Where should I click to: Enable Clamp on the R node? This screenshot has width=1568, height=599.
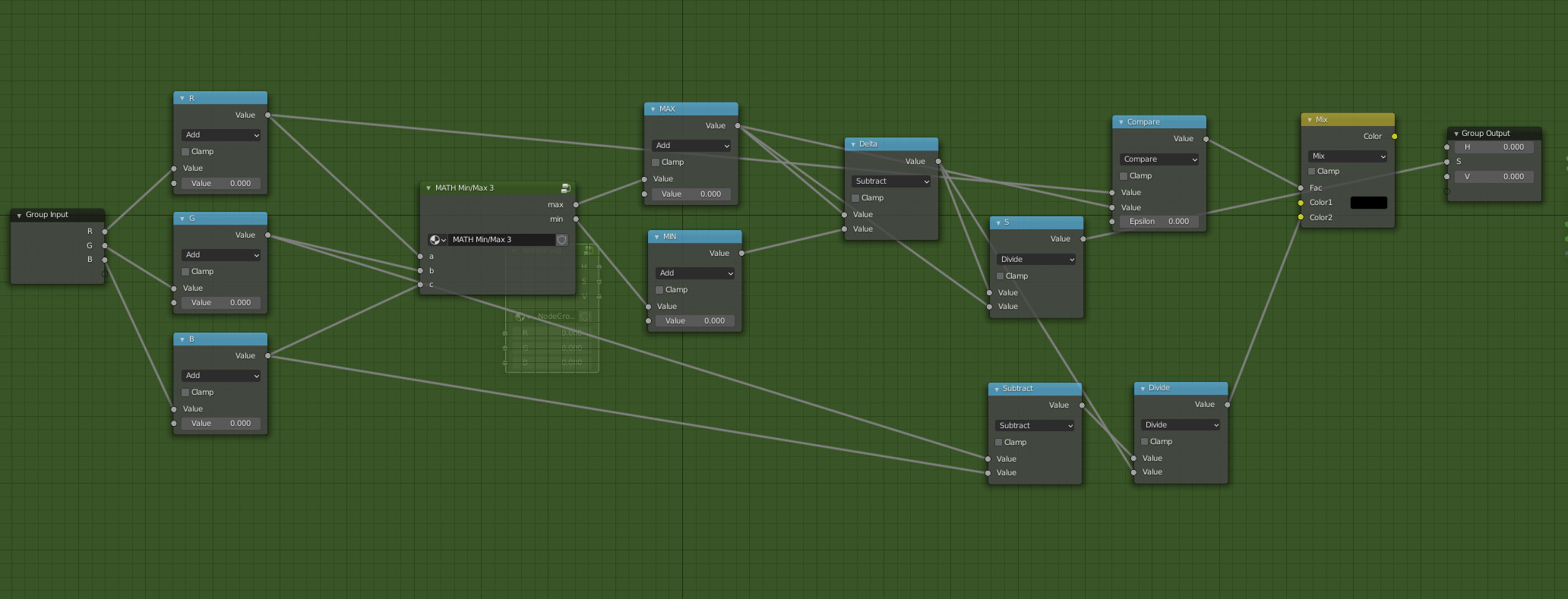[185, 152]
